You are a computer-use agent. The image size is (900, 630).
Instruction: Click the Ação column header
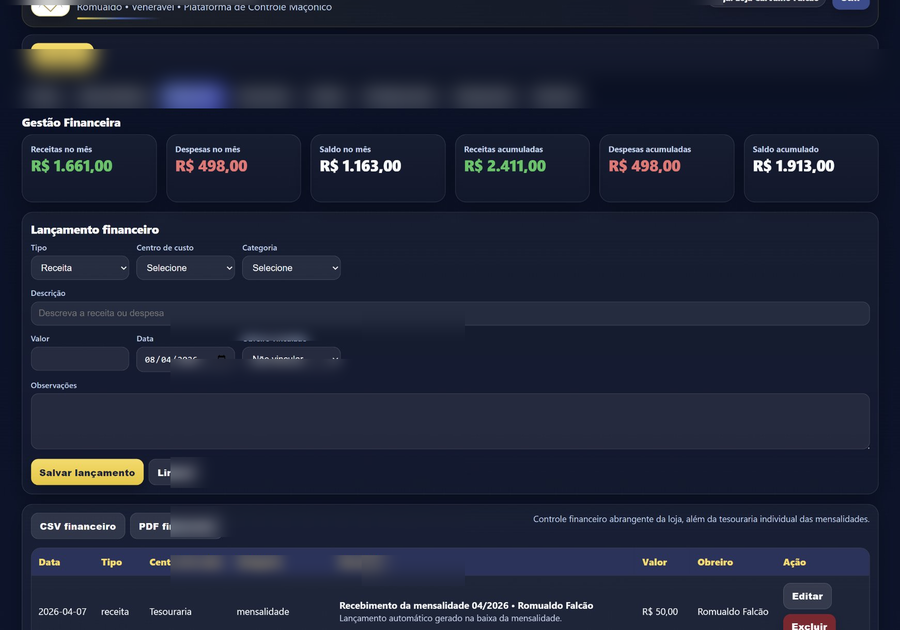pos(794,562)
